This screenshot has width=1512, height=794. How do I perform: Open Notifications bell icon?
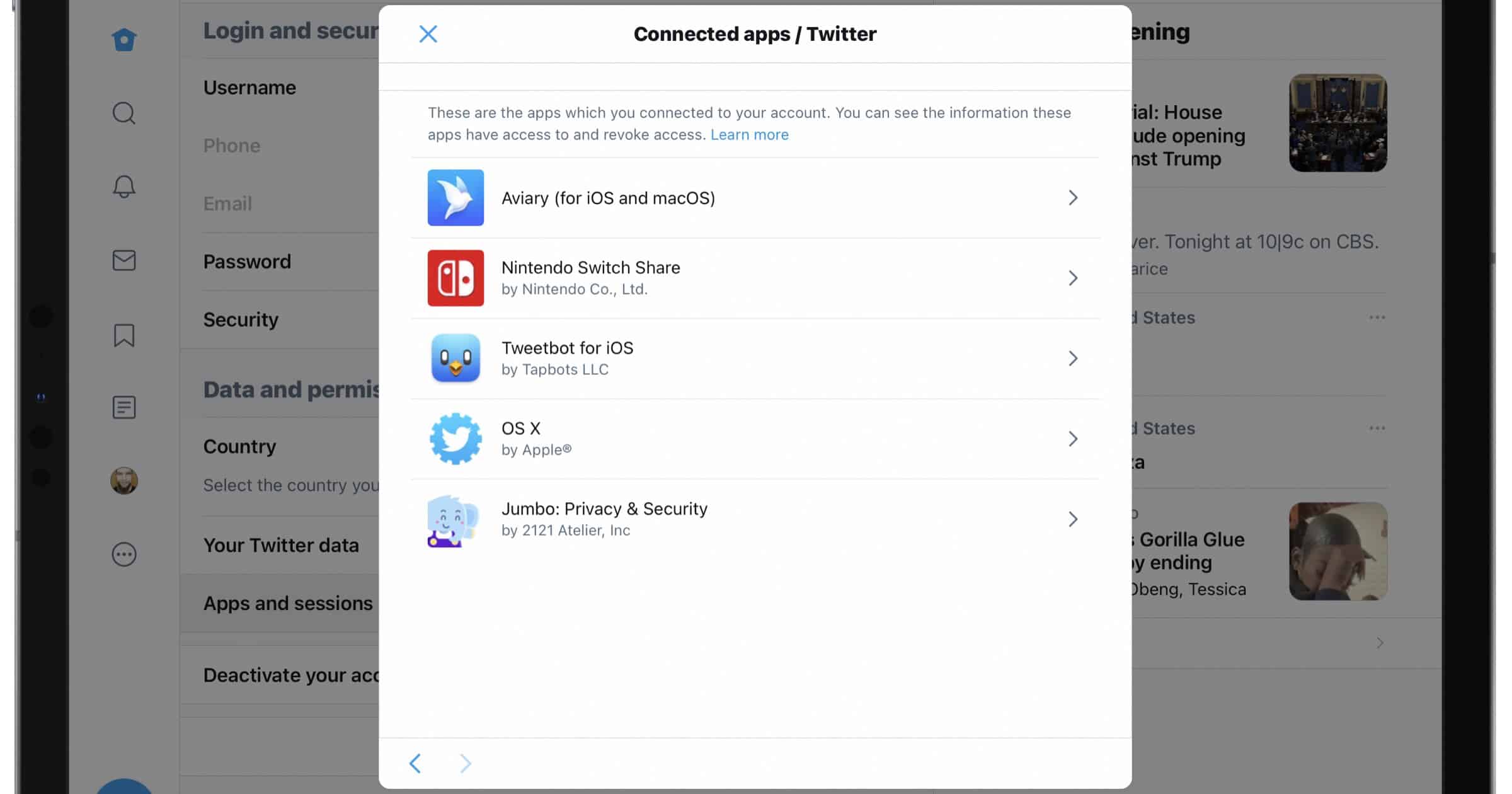pos(124,187)
